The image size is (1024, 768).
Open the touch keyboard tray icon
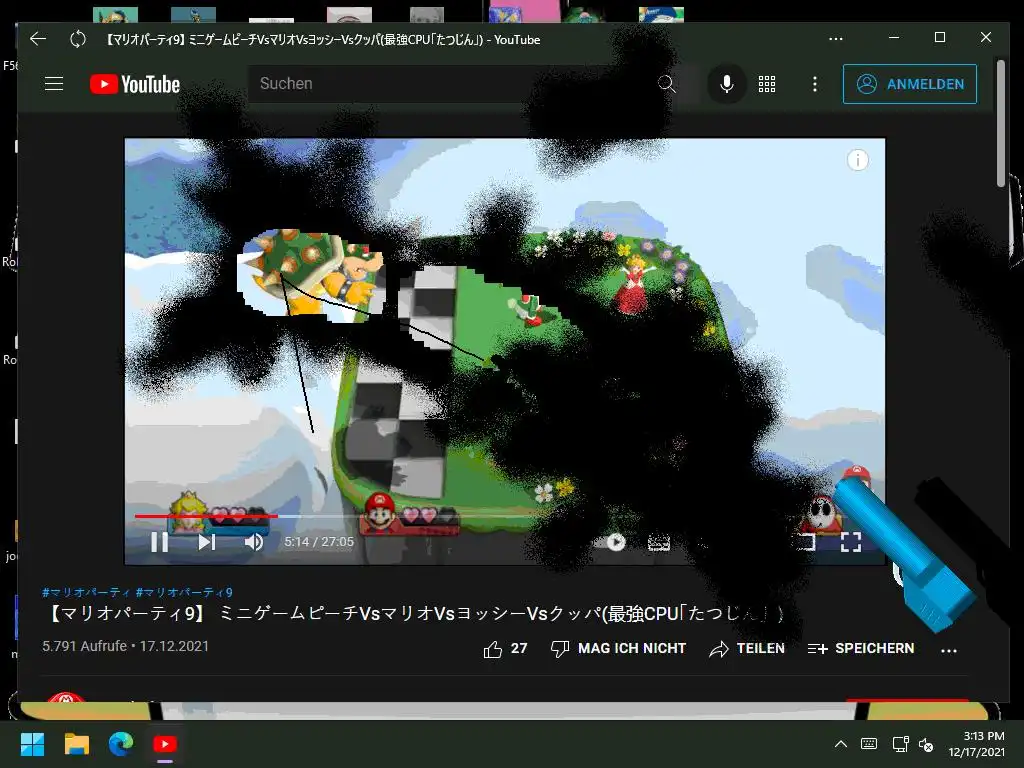869,744
